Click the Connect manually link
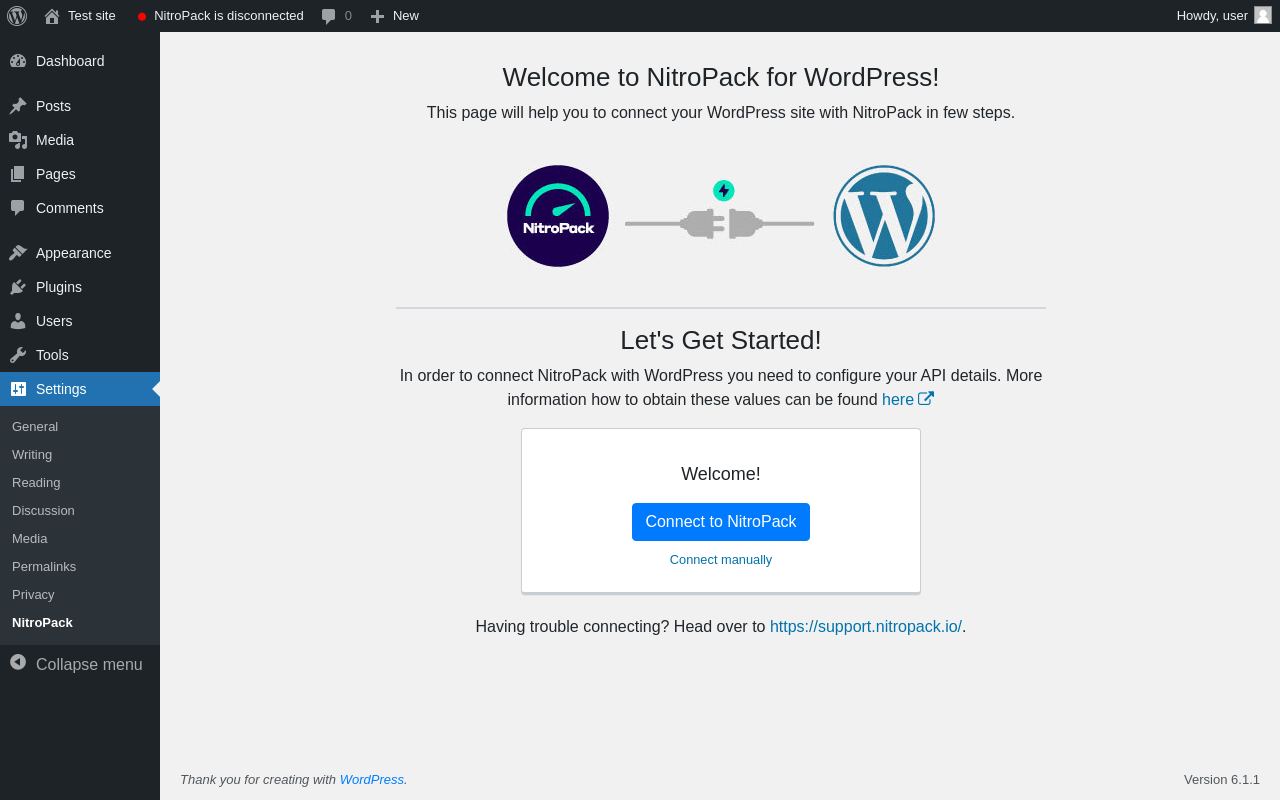Viewport: 1280px width, 800px height. tap(721, 560)
